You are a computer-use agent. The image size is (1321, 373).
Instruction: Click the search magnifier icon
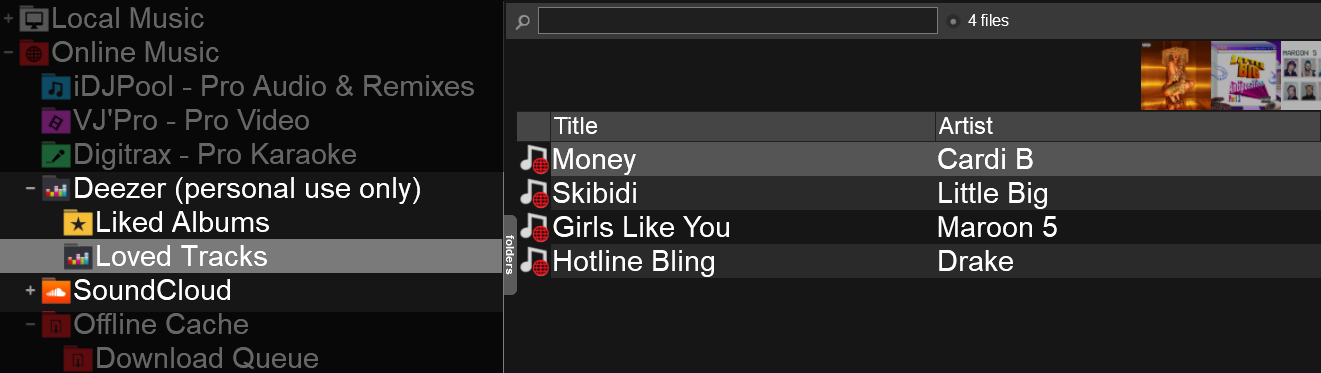522,21
